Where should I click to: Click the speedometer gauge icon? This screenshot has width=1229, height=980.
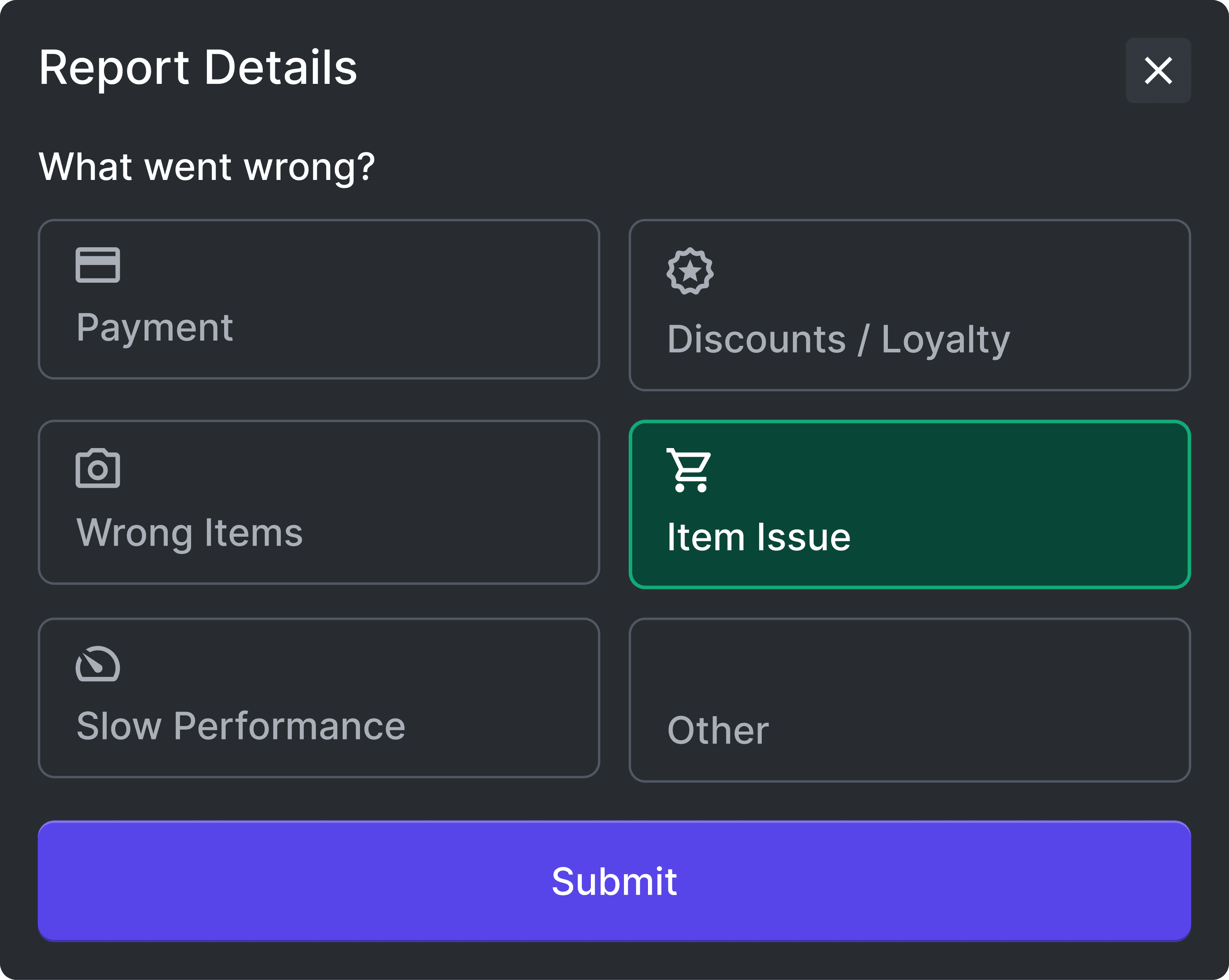(x=97, y=664)
